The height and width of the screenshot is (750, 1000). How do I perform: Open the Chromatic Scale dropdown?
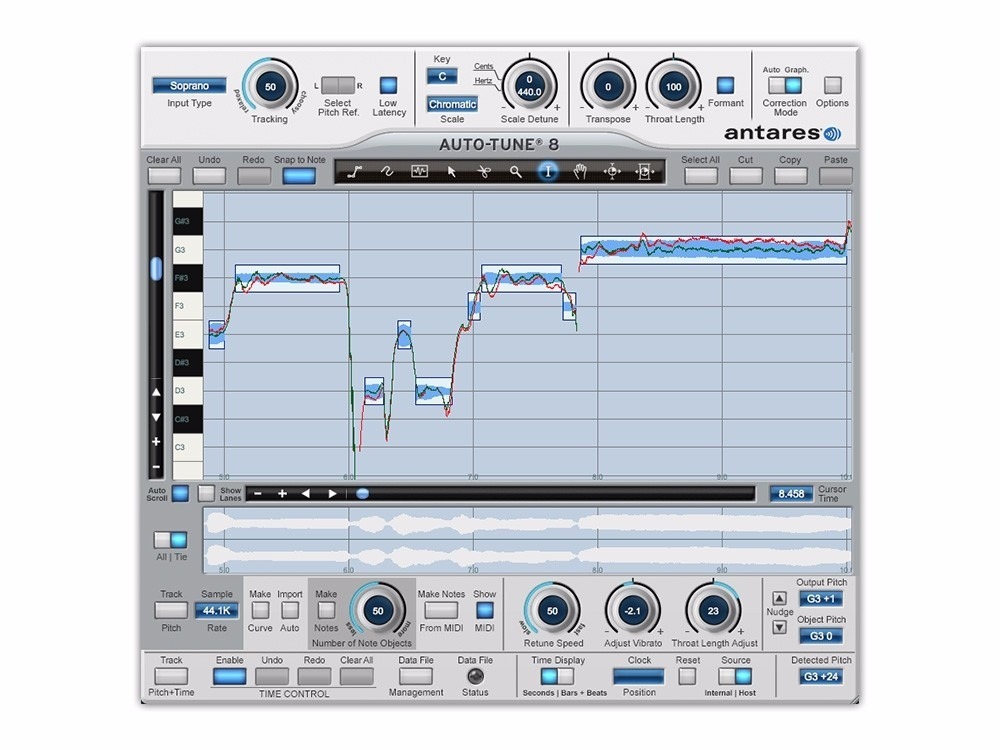452,104
